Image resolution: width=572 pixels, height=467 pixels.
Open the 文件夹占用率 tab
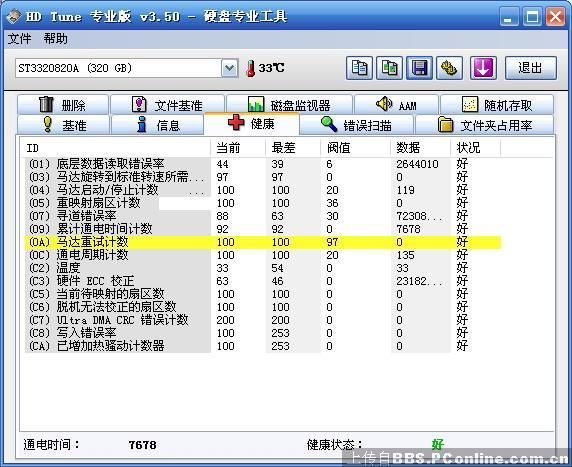coord(484,125)
